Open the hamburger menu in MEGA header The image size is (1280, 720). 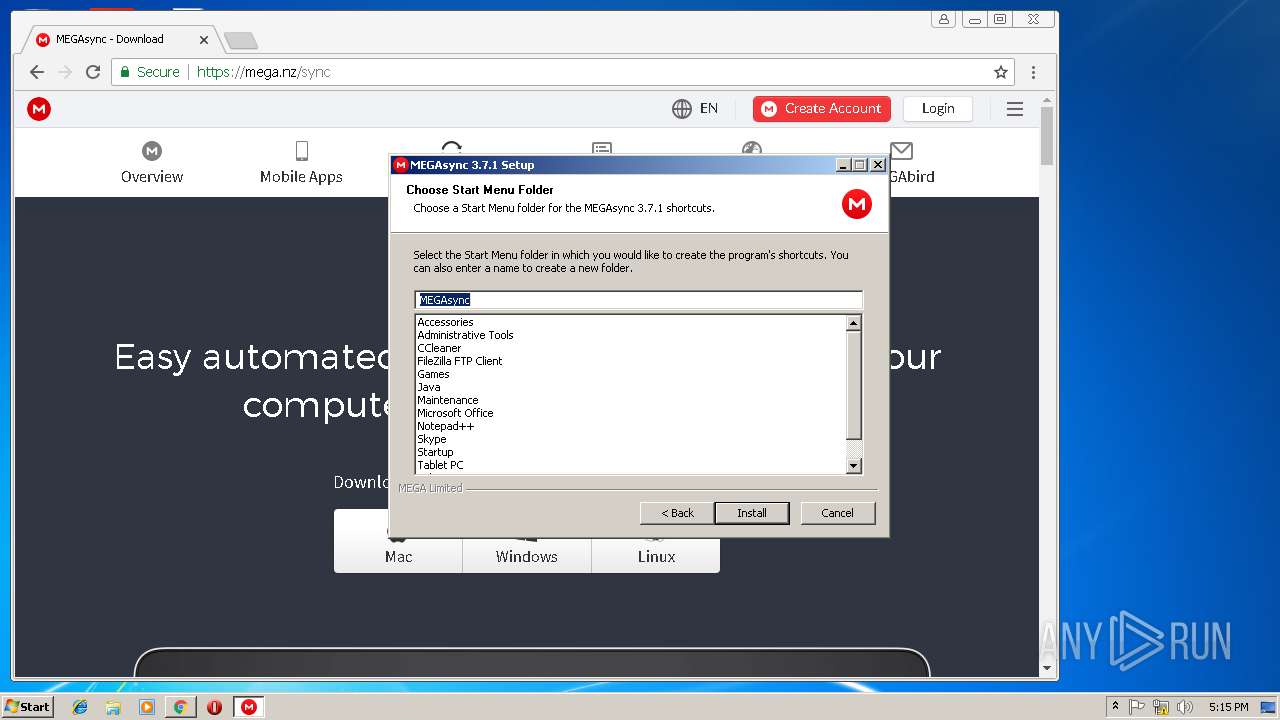coord(1015,109)
